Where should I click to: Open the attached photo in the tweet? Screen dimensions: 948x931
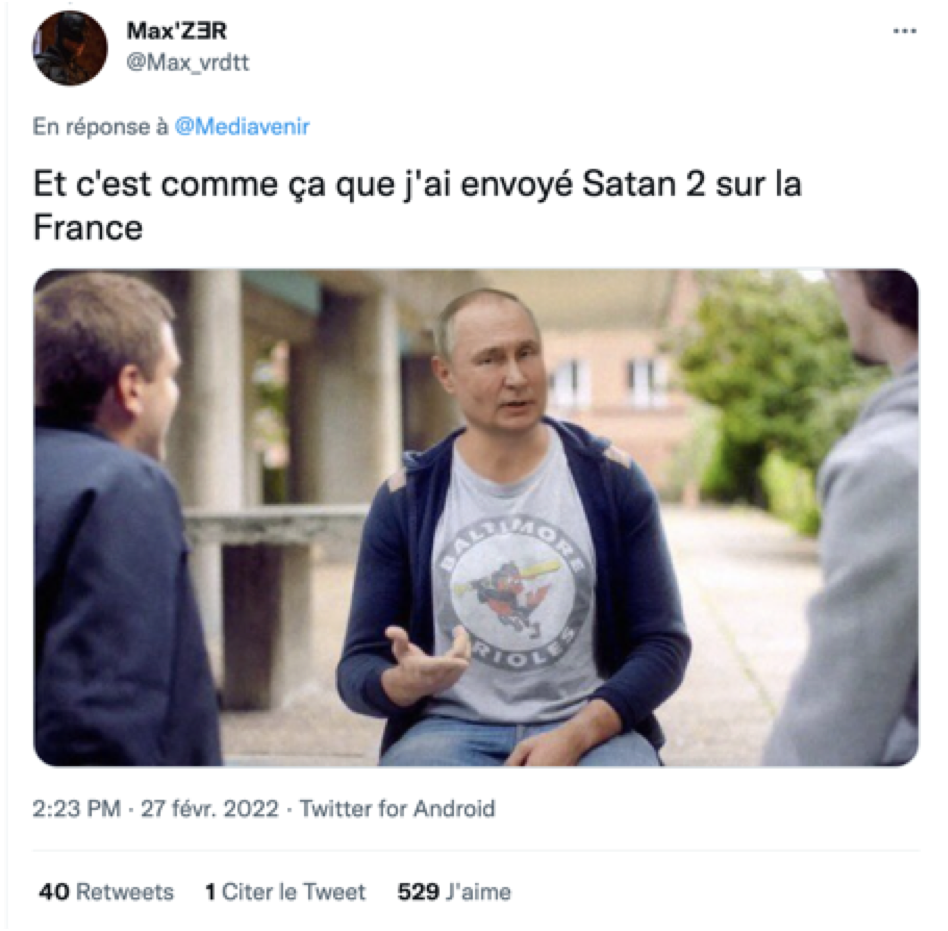pyautogui.click(x=476, y=517)
